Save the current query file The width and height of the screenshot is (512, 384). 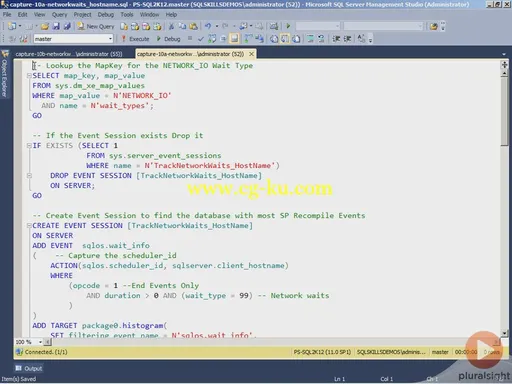click(56, 26)
